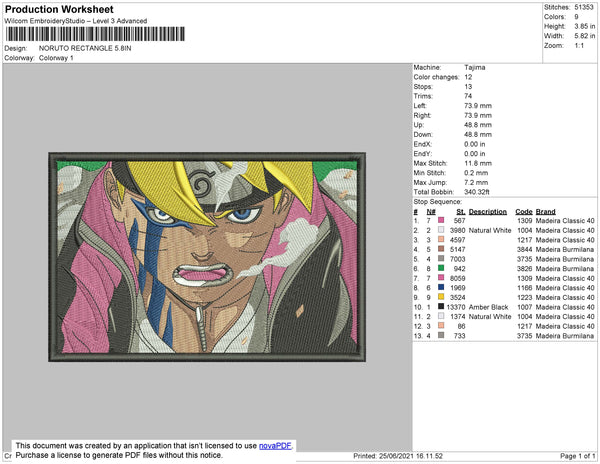
Task: Click the 'Production Worksheet' title
Action: [59, 10]
